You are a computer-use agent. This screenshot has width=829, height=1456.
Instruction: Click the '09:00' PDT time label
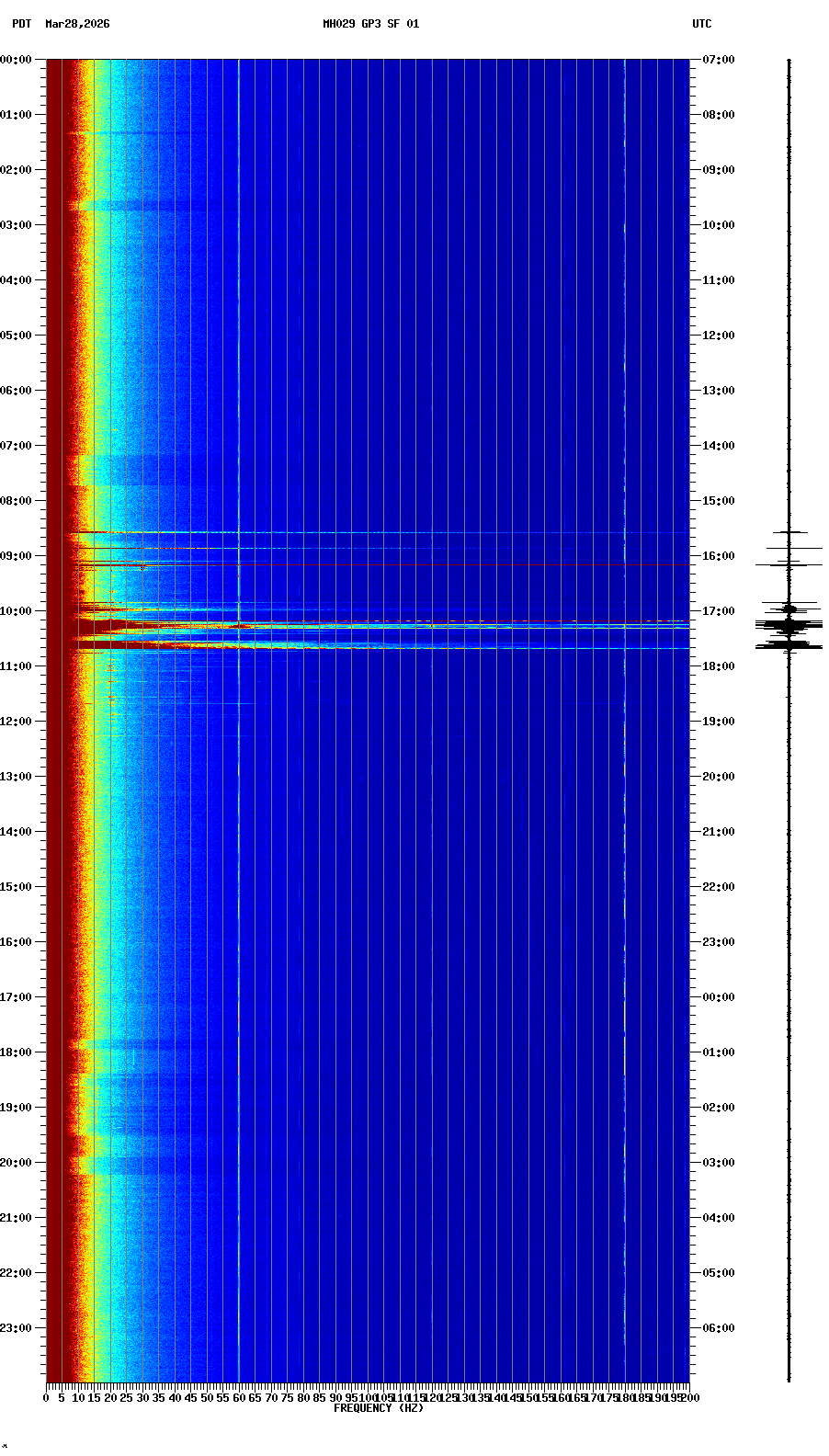[16, 556]
